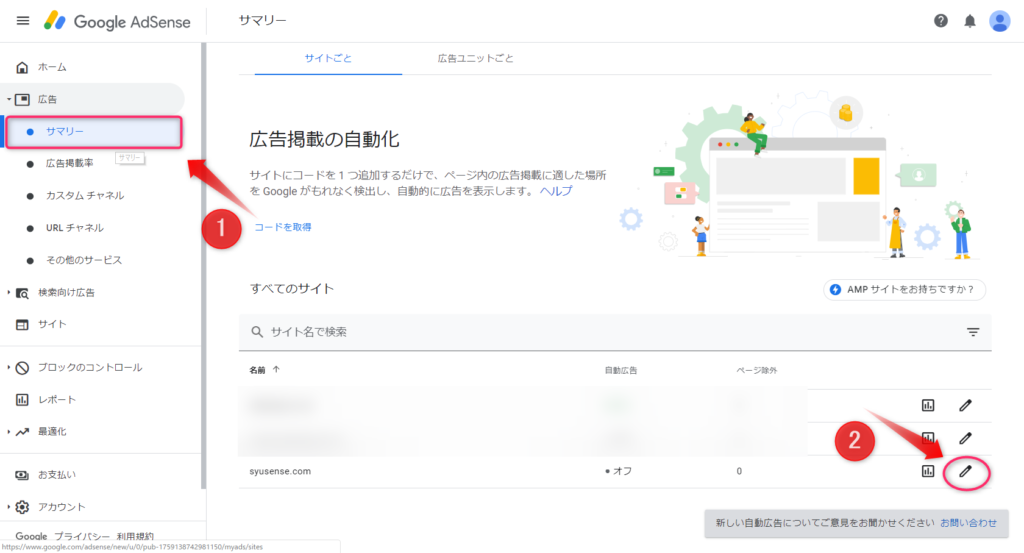The image size is (1024, 553).
Task: Open the Help question mark icon
Action: click(940, 21)
